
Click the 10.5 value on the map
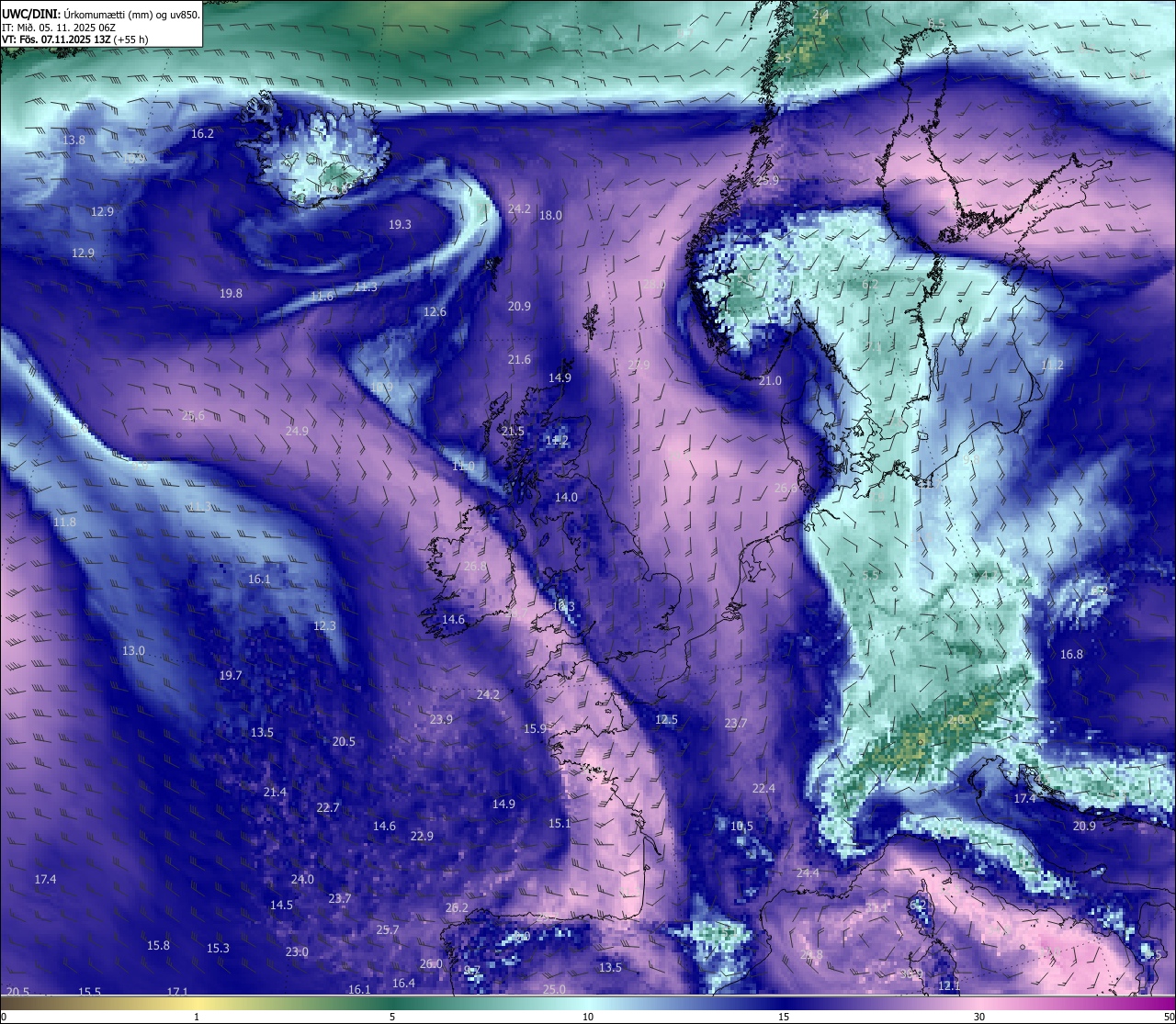741,826
